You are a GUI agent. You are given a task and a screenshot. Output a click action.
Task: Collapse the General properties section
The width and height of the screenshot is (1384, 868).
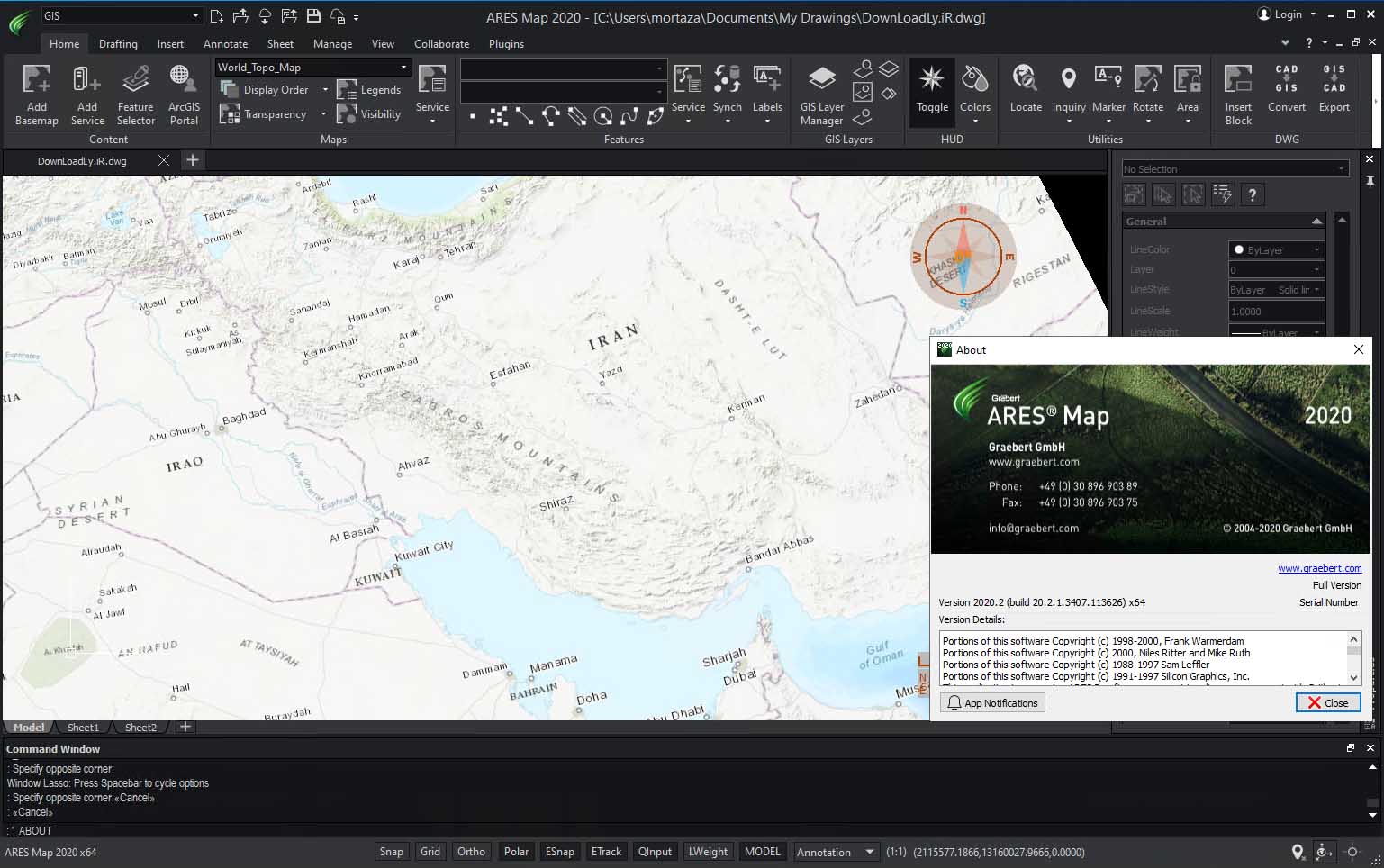click(1316, 222)
